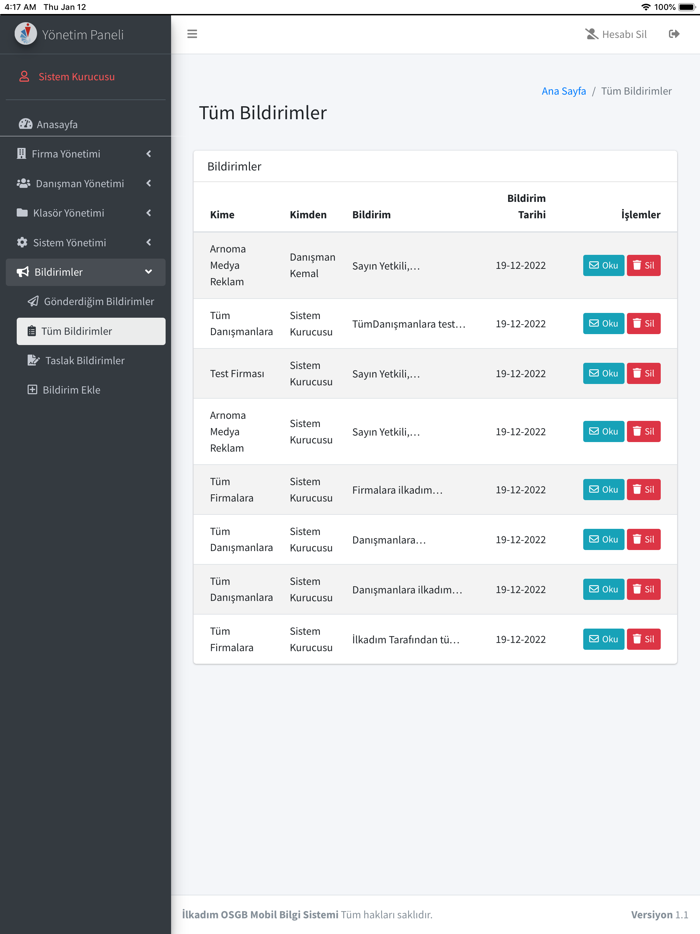Open Taslak Bildirimler menu item

[91, 360]
